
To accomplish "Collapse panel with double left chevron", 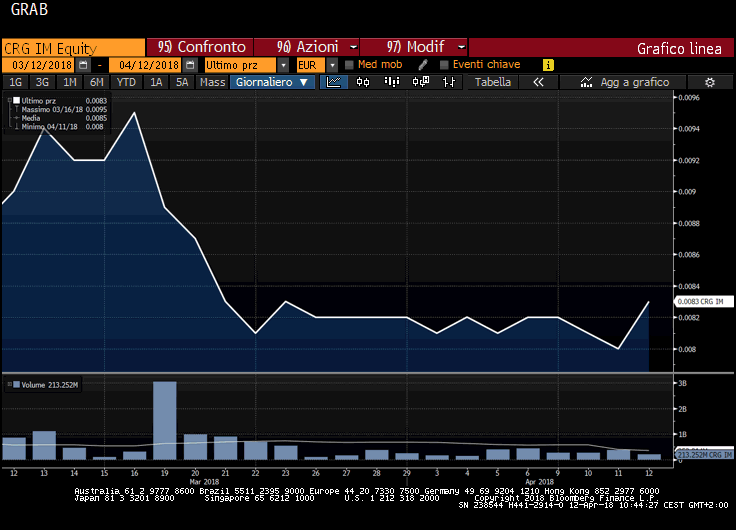I will [538, 82].
